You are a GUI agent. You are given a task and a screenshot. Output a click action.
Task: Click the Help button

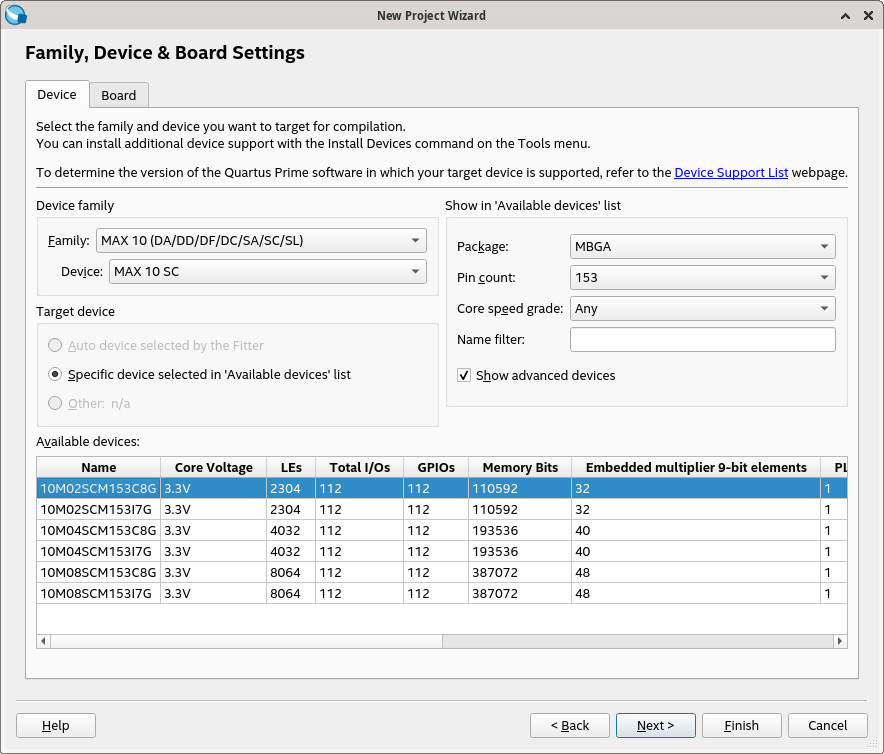click(56, 725)
